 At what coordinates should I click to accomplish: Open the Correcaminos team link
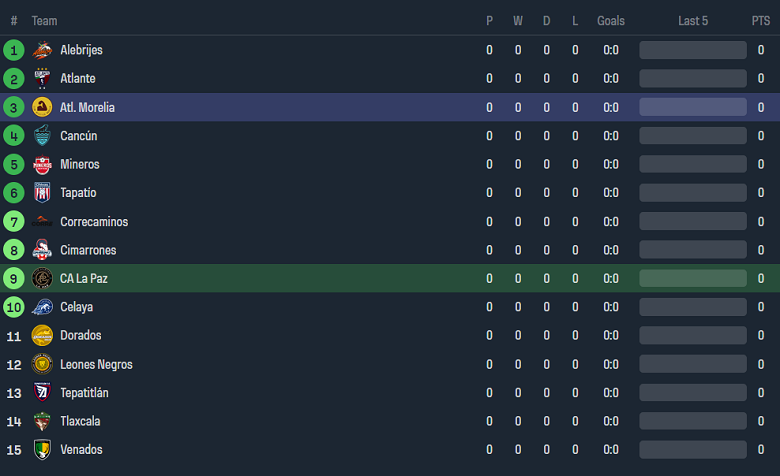pos(94,222)
